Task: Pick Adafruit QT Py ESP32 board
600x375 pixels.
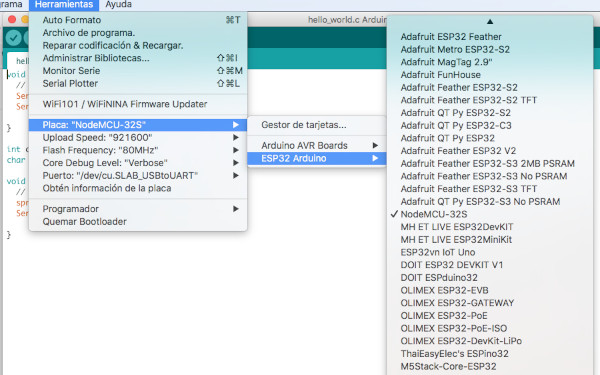Action: pos(490,138)
